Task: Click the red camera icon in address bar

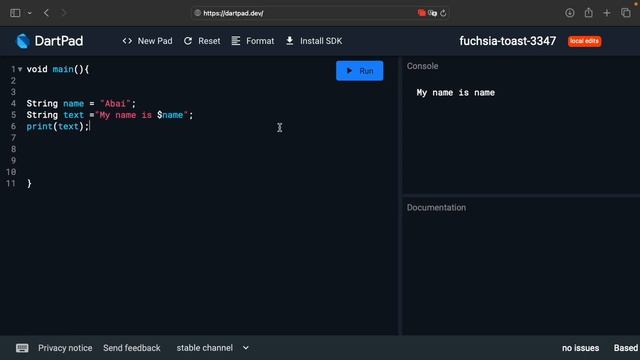Action: tap(422, 13)
